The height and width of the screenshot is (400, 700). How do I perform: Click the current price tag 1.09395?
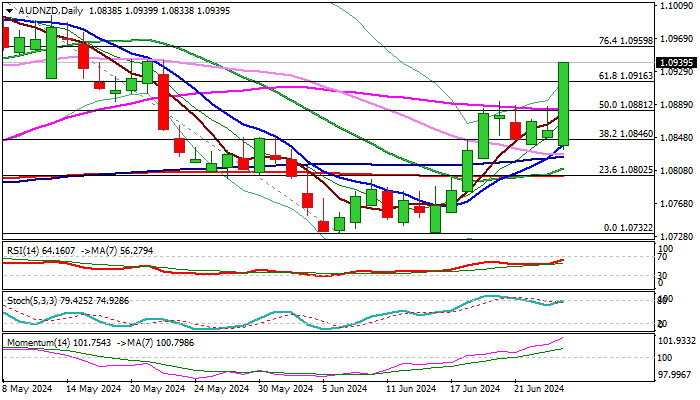point(676,62)
